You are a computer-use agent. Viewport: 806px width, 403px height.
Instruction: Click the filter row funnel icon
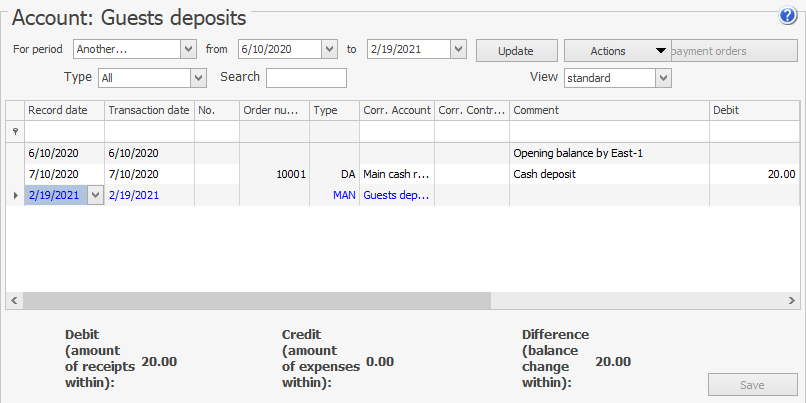point(14,131)
